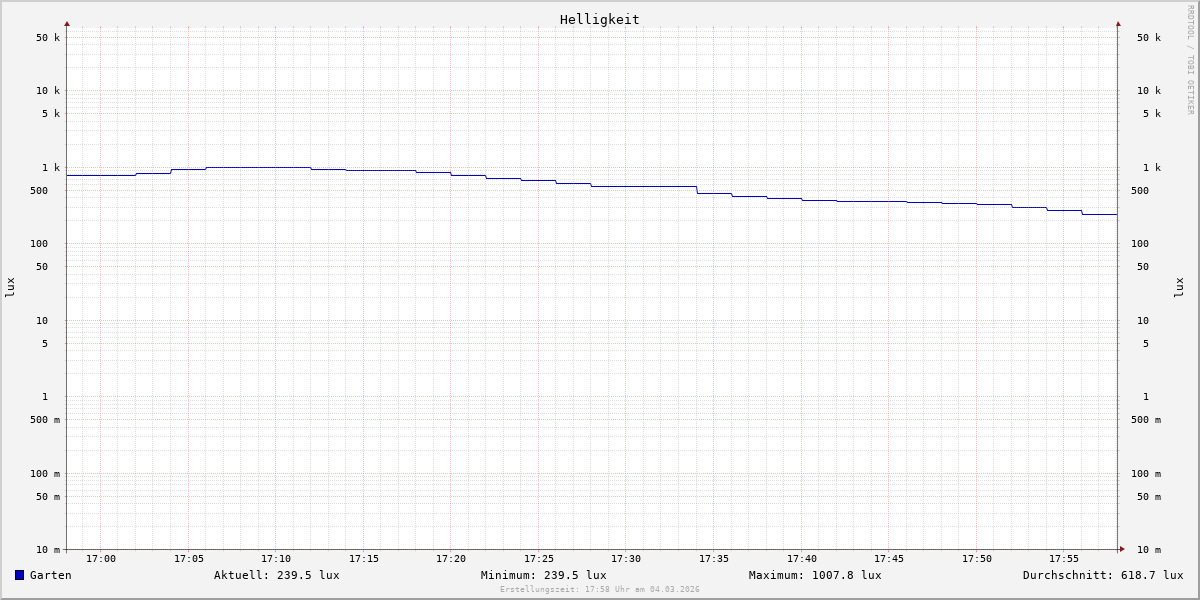The width and height of the screenshot is (1200, 600).
Task: Click the right axis 50 k label
Action: pos(1149,38)
